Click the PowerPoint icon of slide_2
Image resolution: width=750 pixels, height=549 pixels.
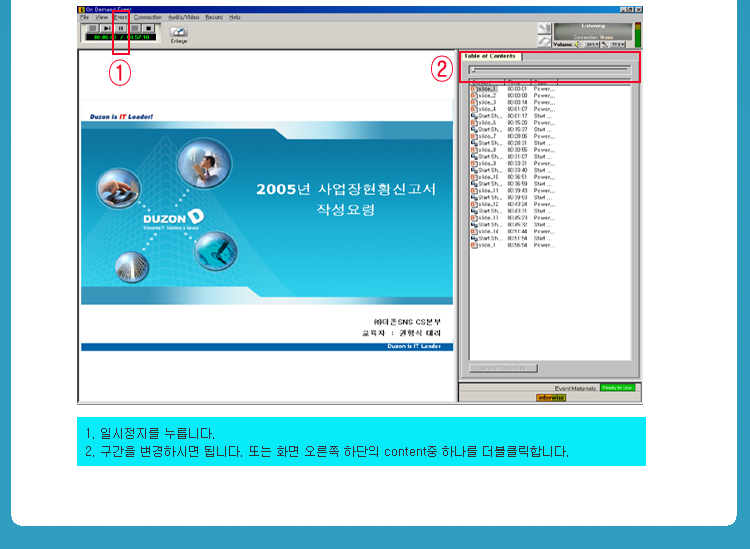[x=474, y=96]
